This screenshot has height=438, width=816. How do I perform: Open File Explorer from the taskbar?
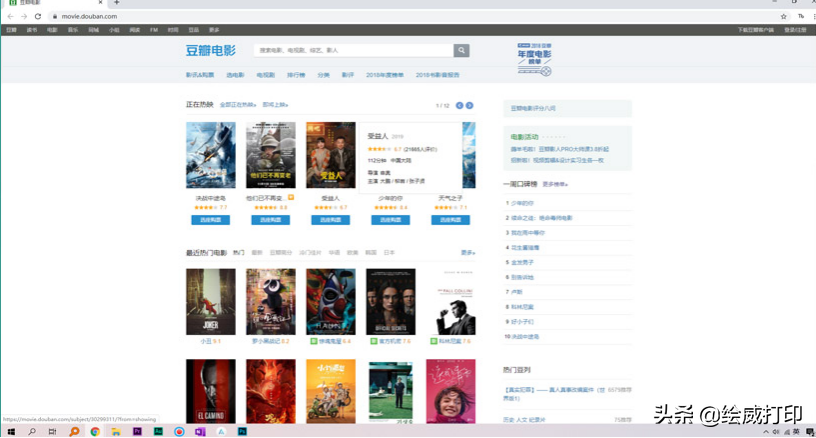(116, 432)
